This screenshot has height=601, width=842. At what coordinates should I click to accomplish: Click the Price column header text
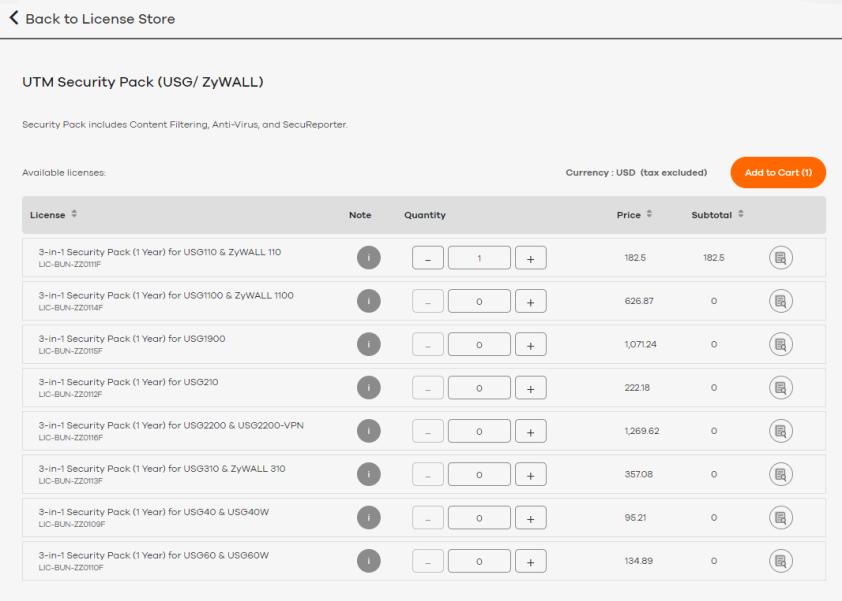tap(628, 215)
